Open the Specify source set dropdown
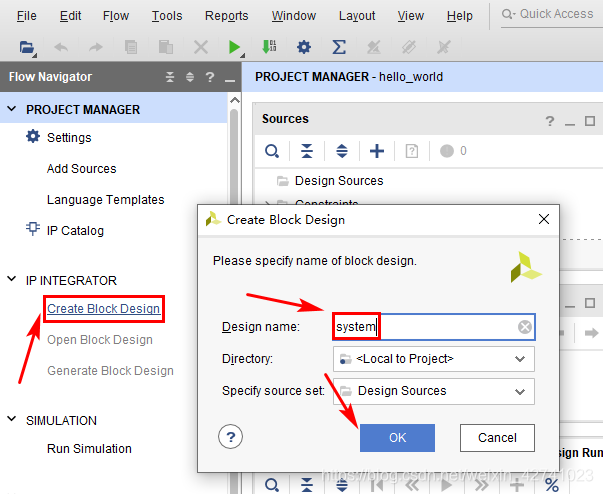The image size is (603, 494). click(x=434, y=391)
